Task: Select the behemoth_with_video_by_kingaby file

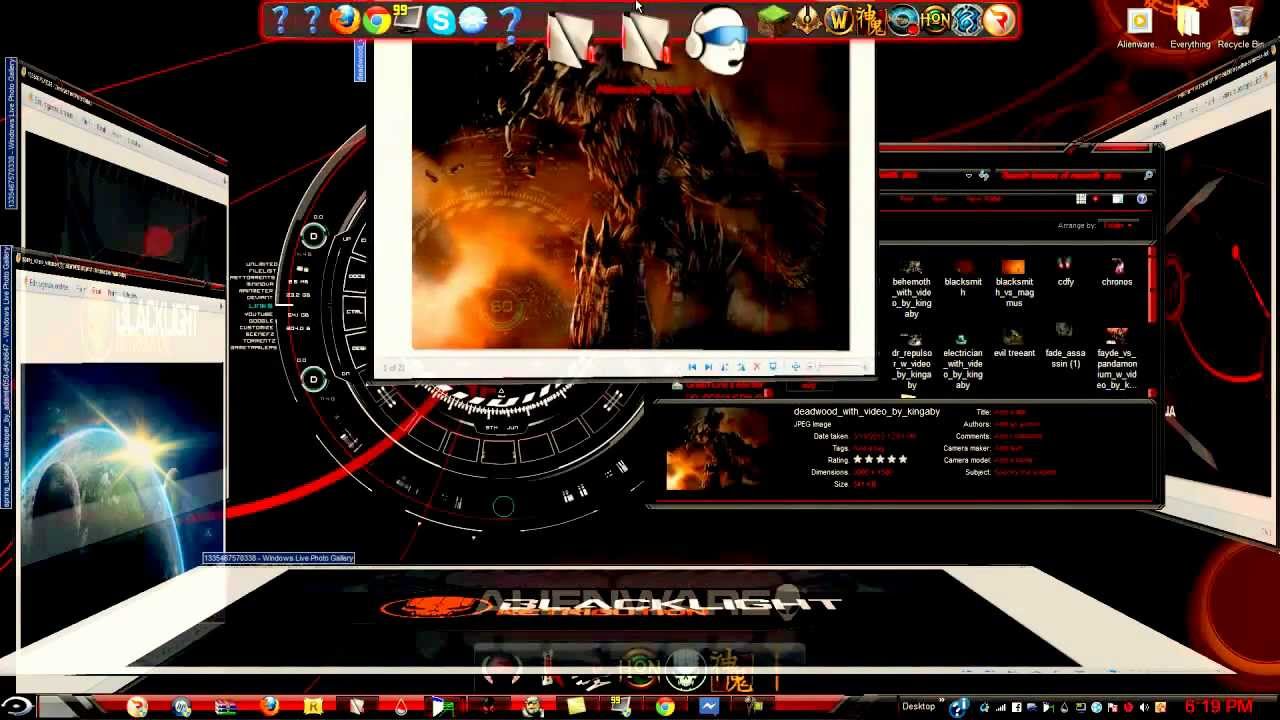Action: 911,290
